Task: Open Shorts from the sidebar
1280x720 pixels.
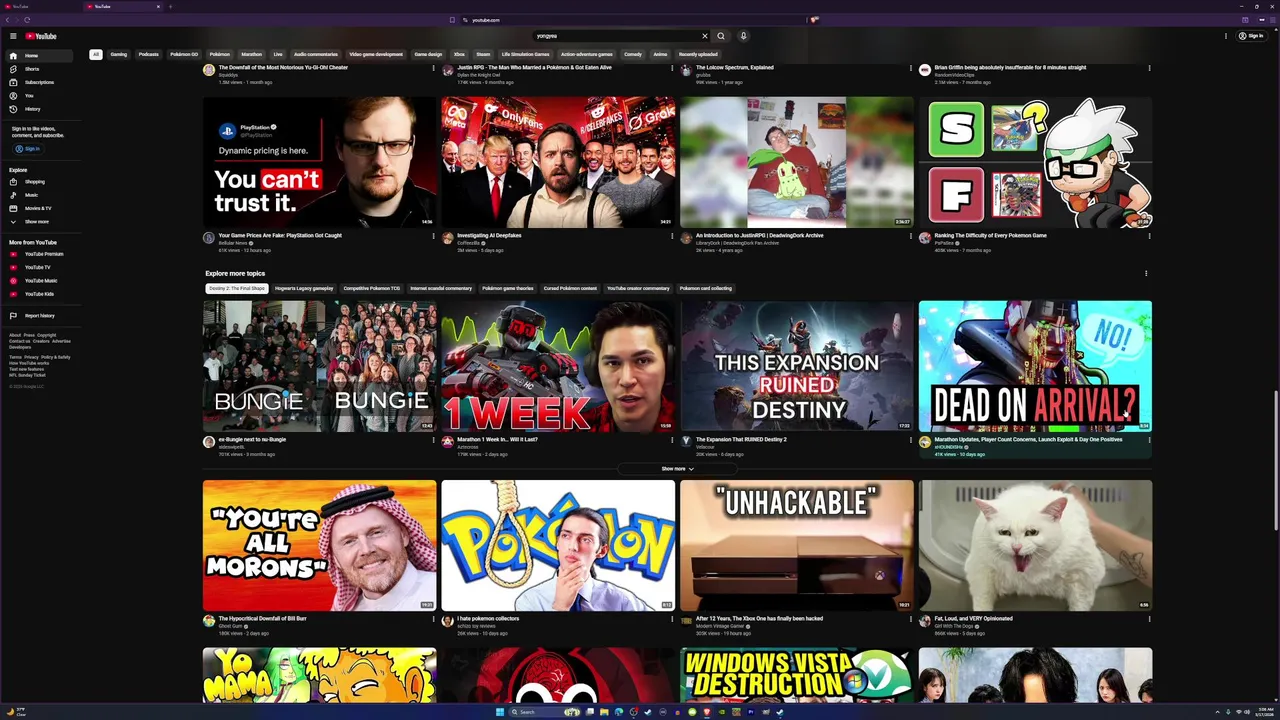Action: (38, 69)
